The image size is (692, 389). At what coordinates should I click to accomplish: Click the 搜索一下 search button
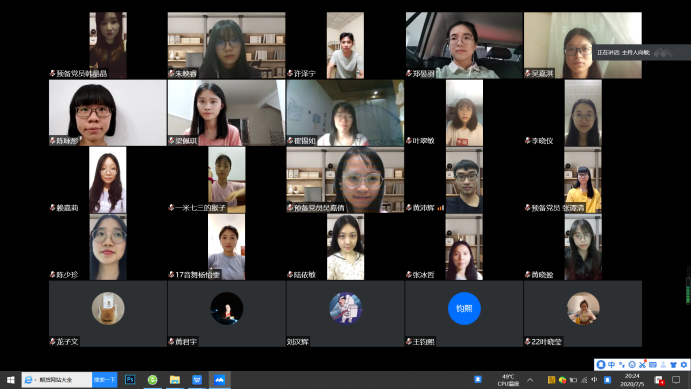coord(105,380)
